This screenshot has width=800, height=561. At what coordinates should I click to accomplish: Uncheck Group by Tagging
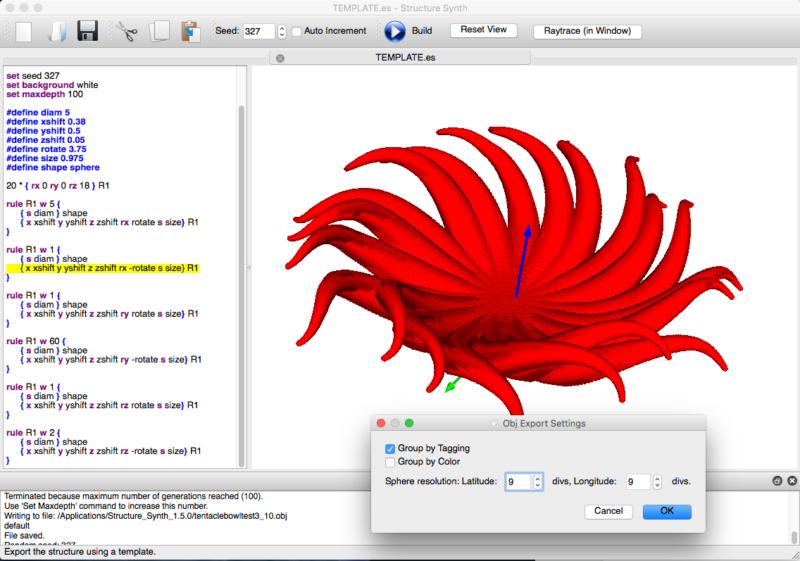(x=390, y=449)
